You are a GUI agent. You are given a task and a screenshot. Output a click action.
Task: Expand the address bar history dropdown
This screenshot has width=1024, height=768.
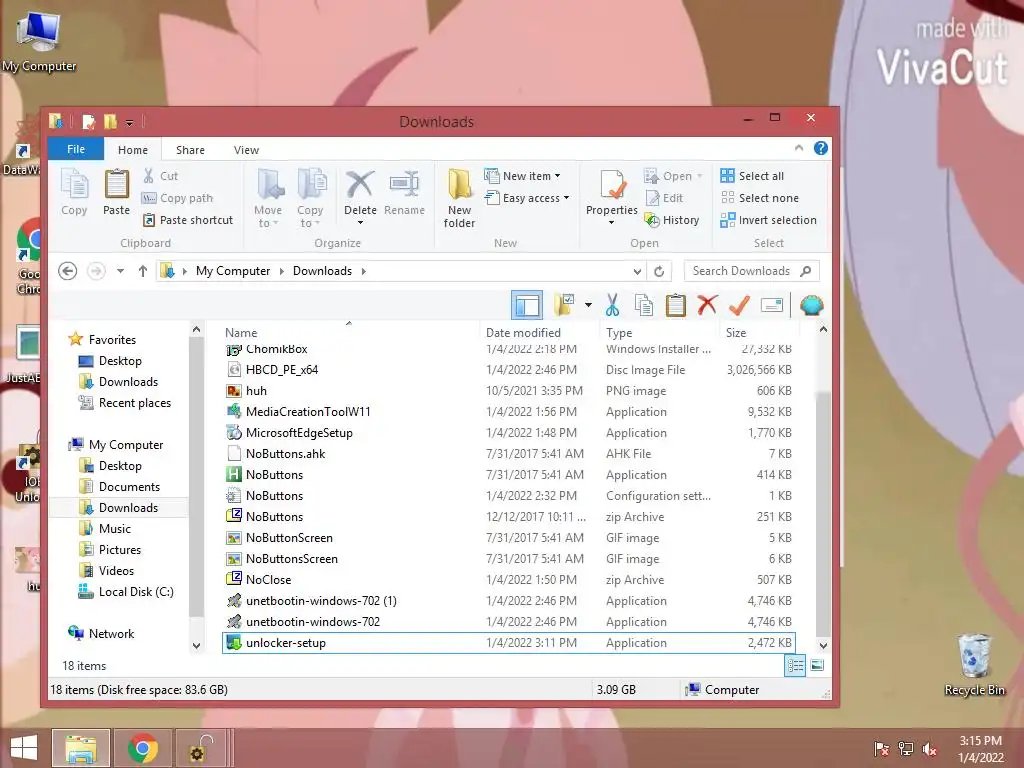point(637,271)
